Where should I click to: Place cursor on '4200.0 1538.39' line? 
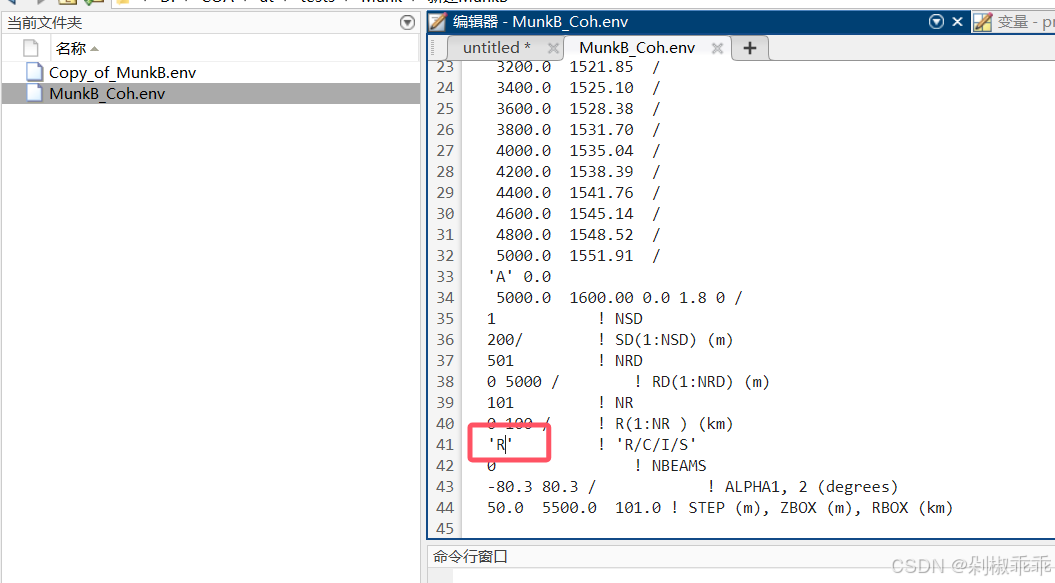578,172
